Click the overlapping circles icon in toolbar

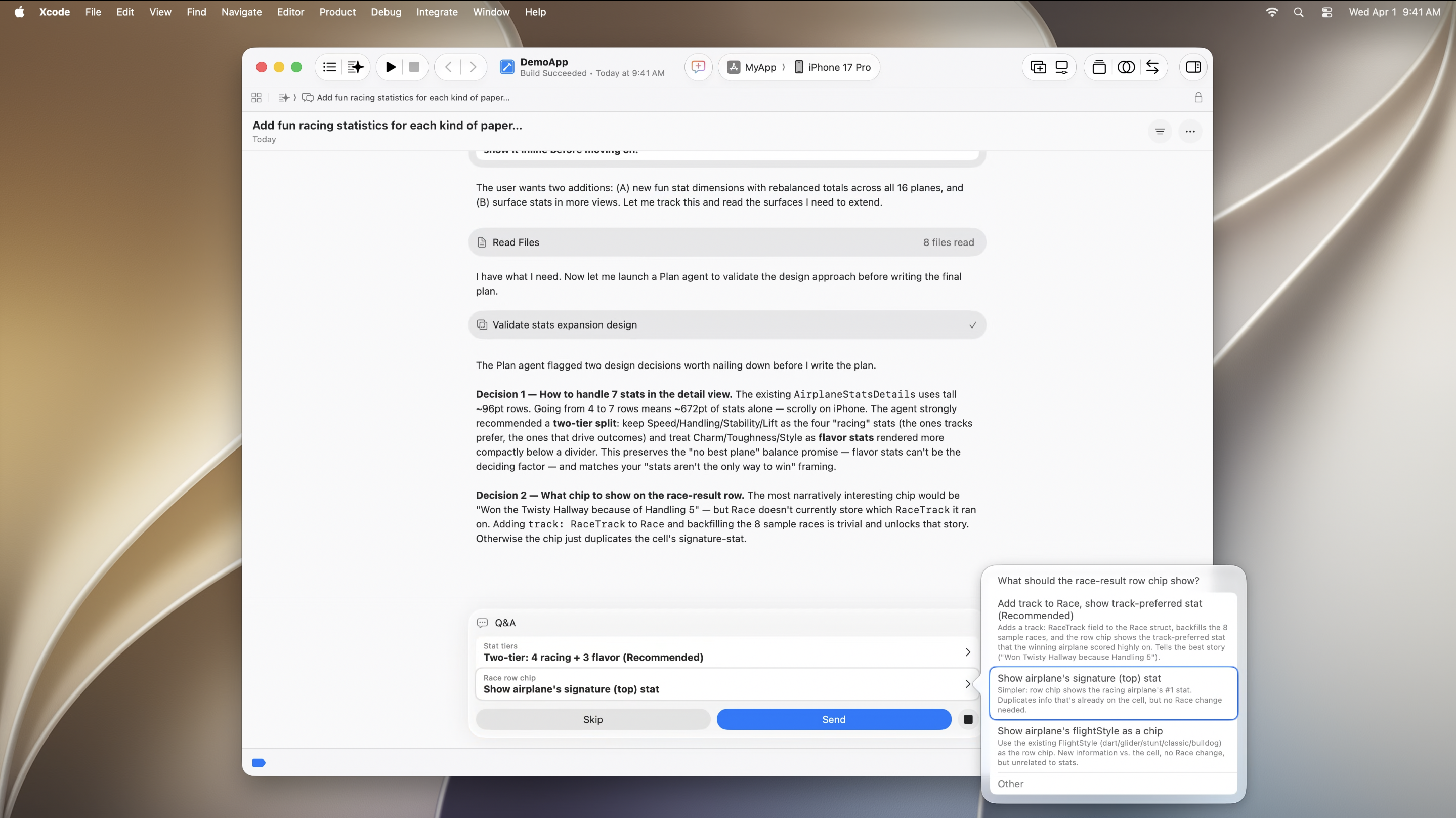pyautogui.click(x=1125, y=67)
